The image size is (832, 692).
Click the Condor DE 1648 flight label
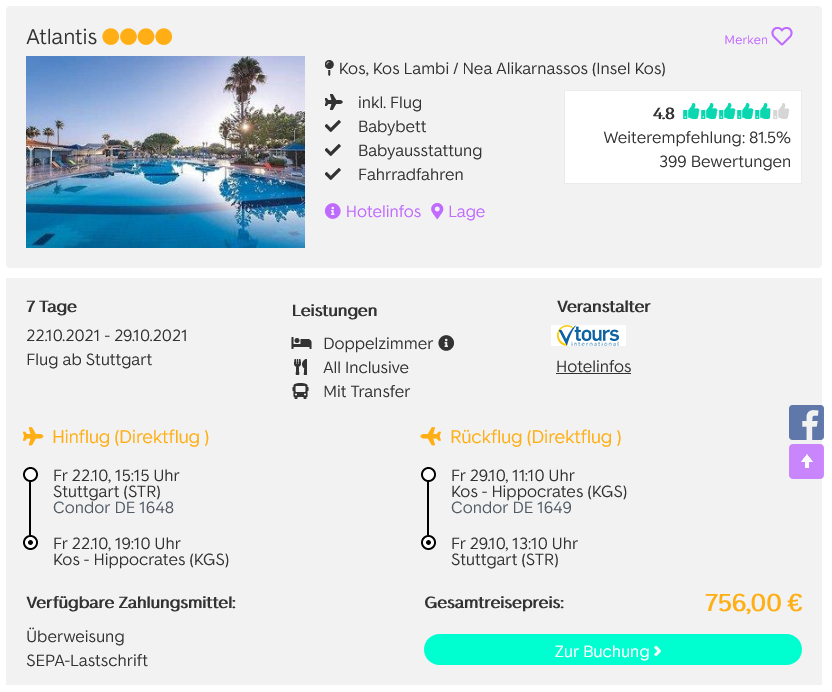click(114, 507)
